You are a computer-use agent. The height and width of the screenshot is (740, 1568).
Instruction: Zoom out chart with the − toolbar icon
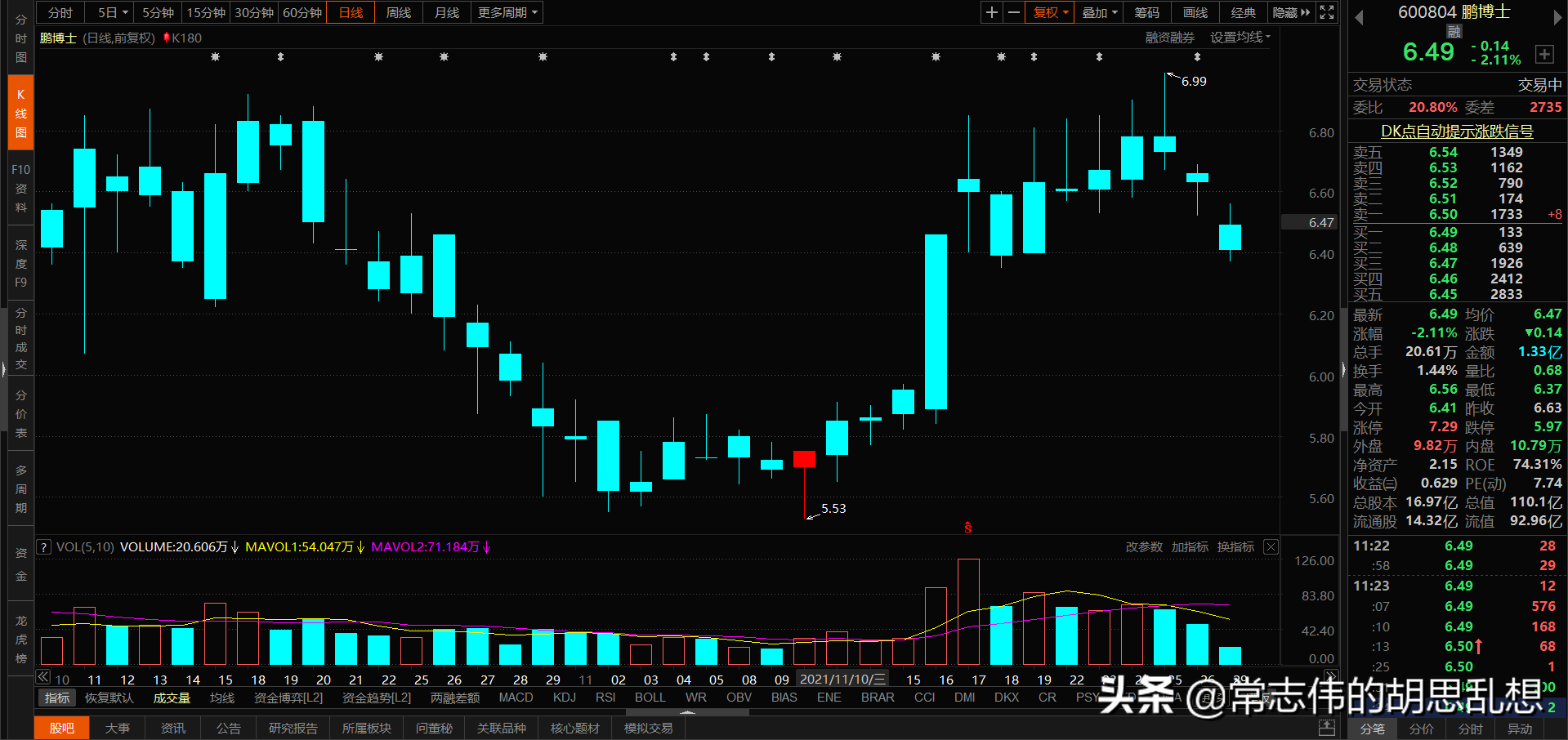1013,12
